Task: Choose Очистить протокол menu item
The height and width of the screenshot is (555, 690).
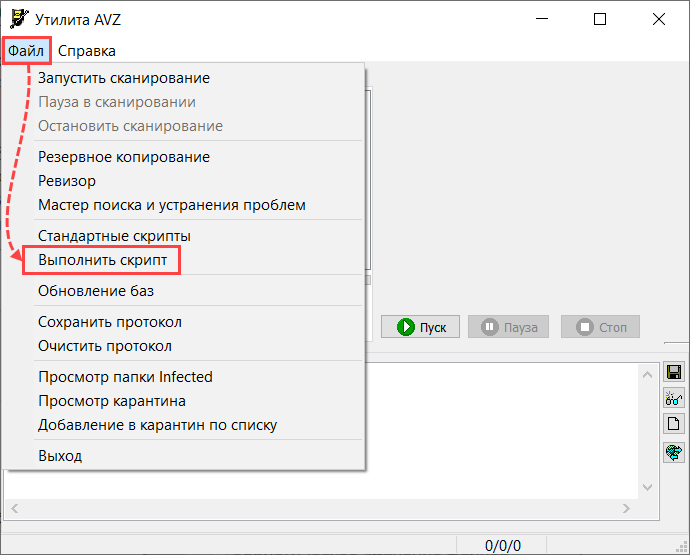Action: [185, 346]
